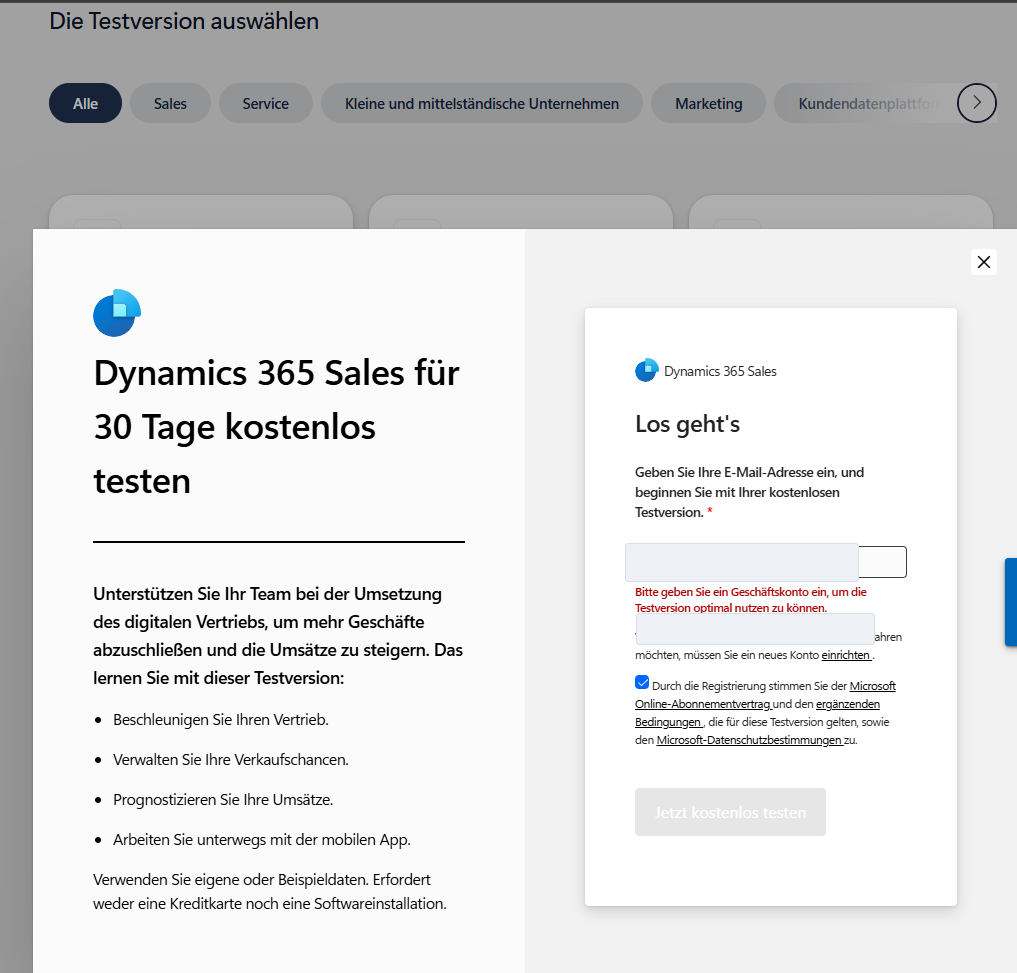Open the einrichten link for new account
This screenshot has width=1017, height=973.
pos(846,655)
